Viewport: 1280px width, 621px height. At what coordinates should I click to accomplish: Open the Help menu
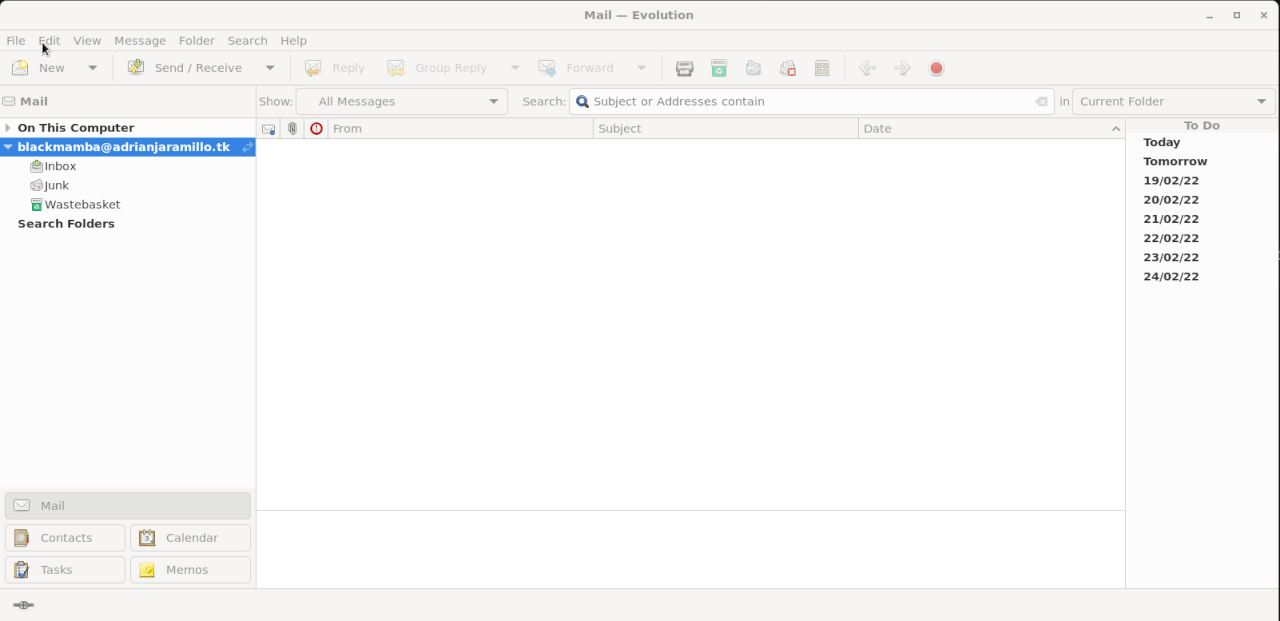pyautogui.click(x=294, y=40)
